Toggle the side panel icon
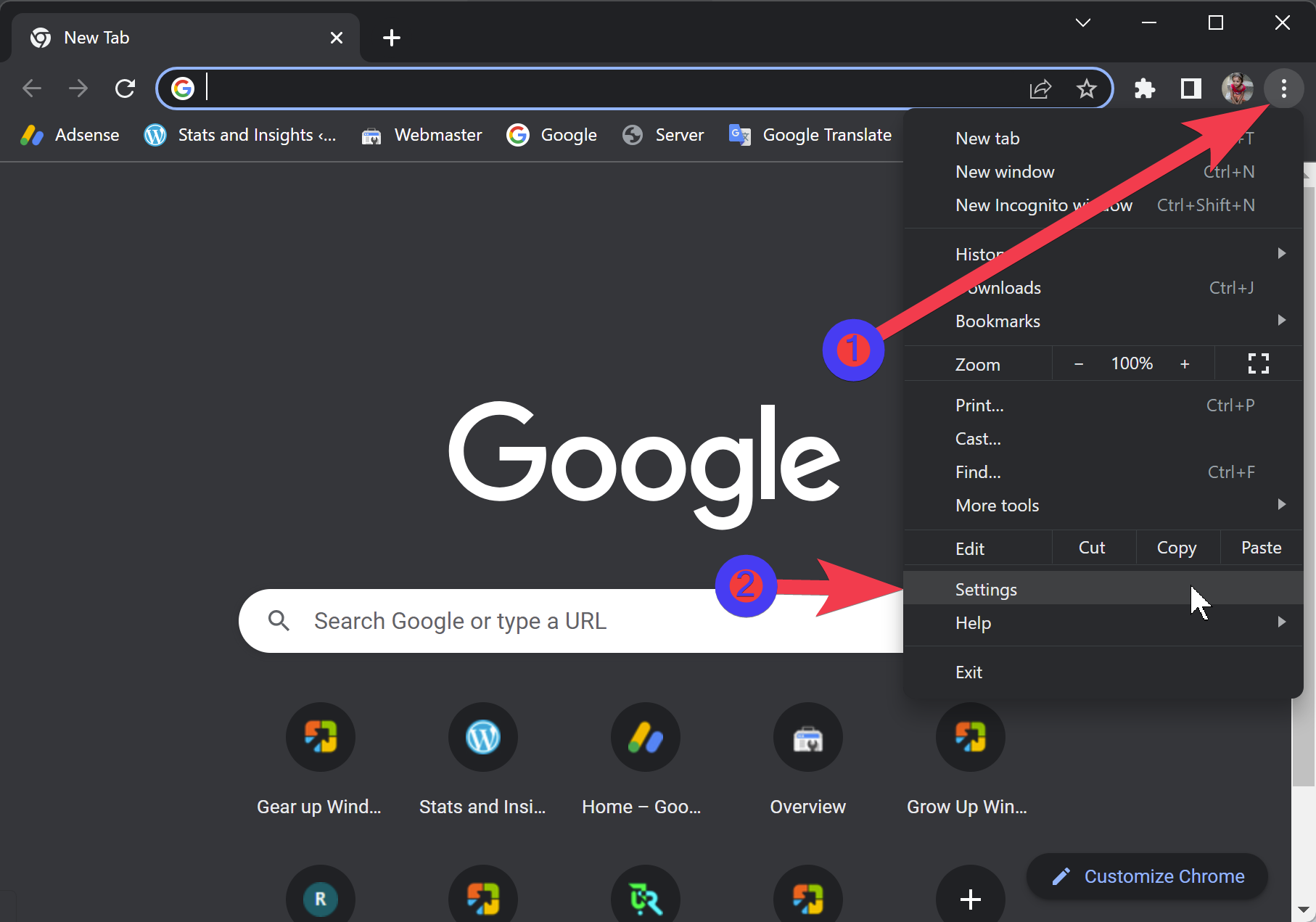This screenshot has width=1316, height=922. [x=1190, y=89]
